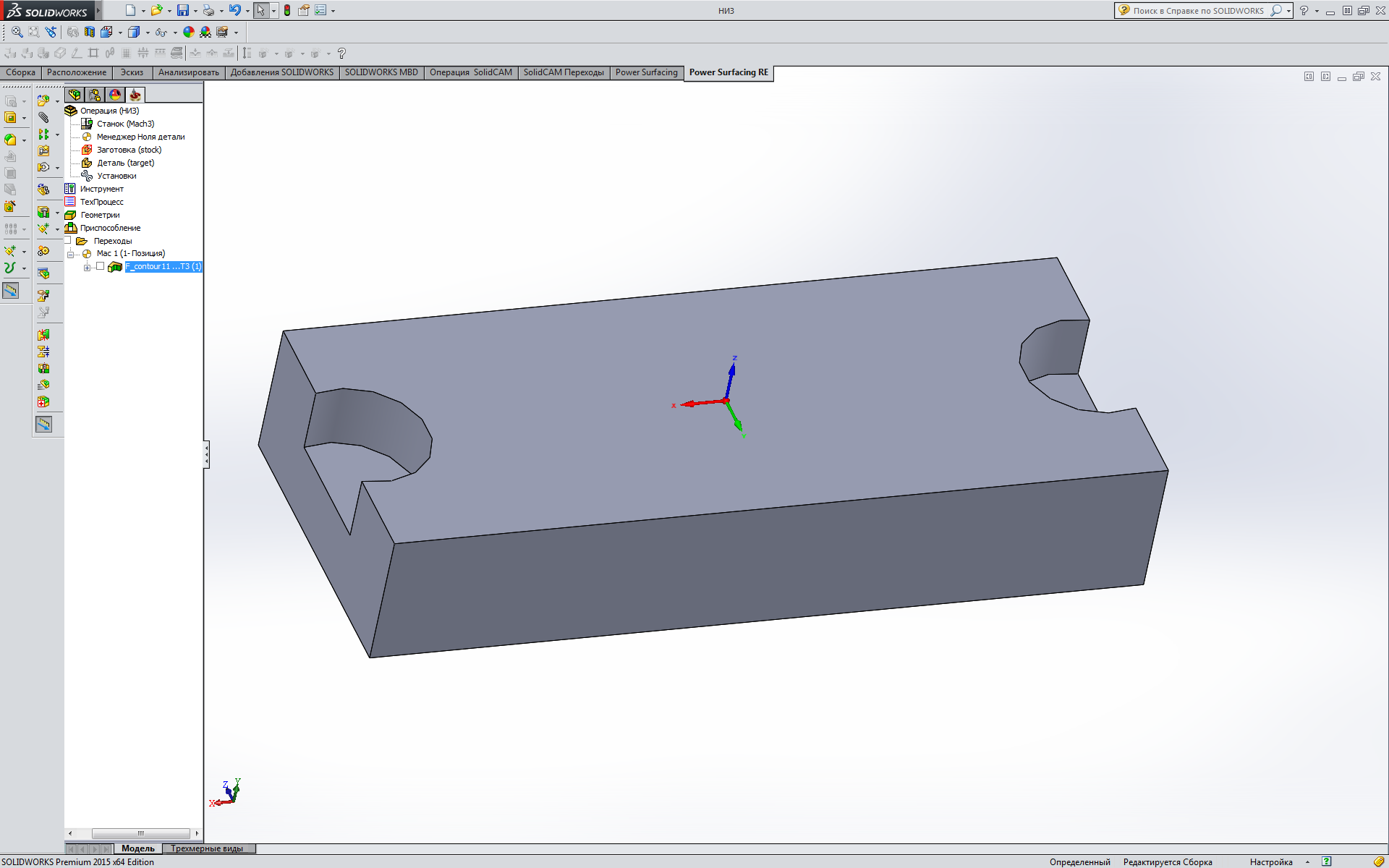Image resolution: width=1389 pixels, height=868 pixels.
Task: Click the Section View icon
Action: 90,32
